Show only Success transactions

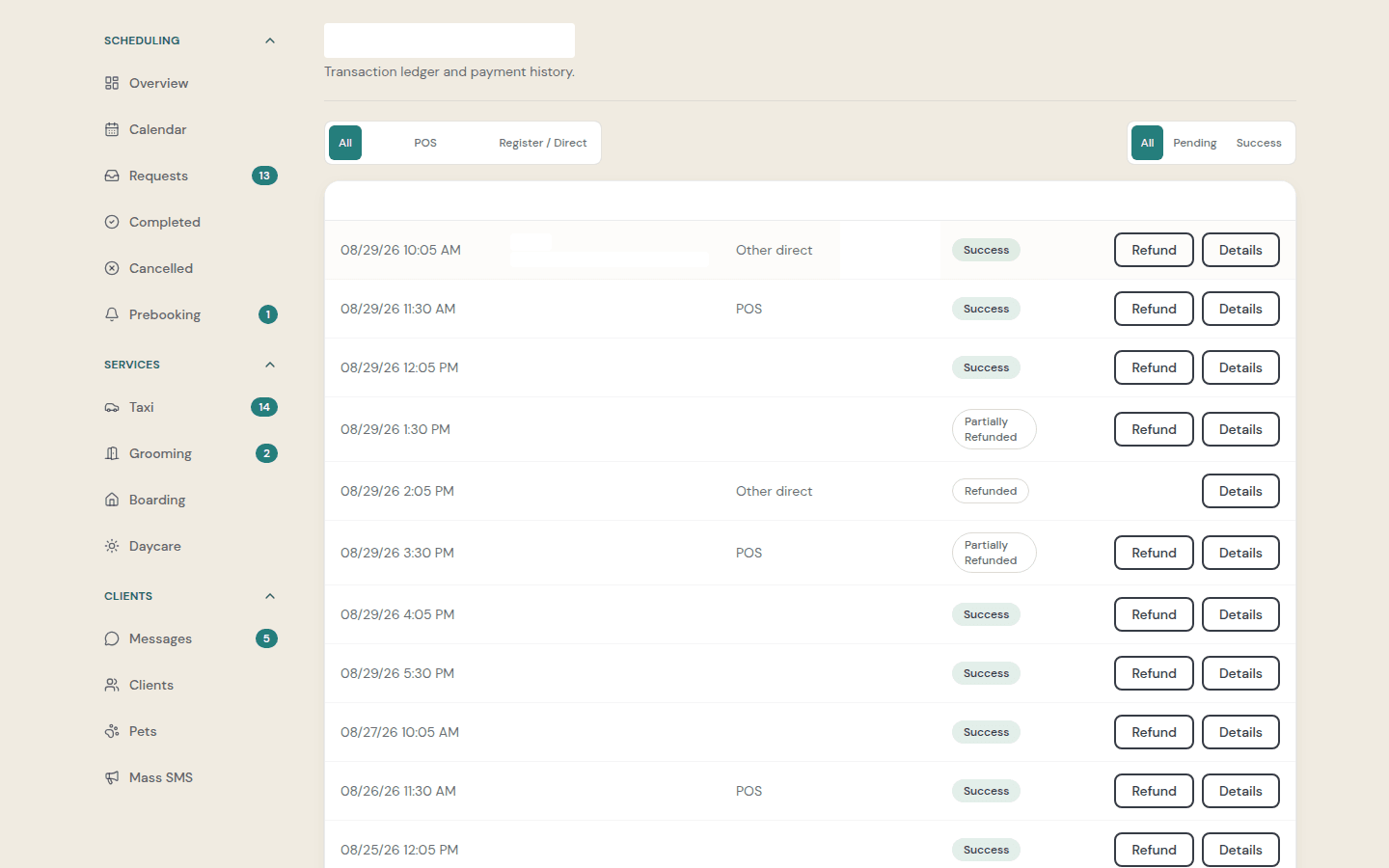[1259, 143]
